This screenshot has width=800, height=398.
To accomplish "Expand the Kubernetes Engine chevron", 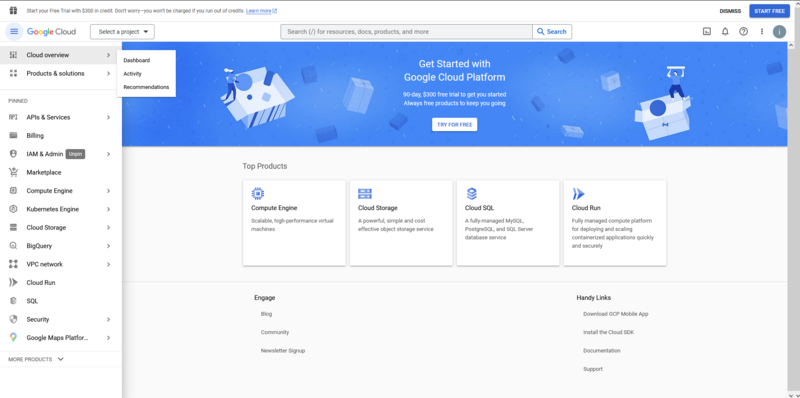I will tap(108, 209).
